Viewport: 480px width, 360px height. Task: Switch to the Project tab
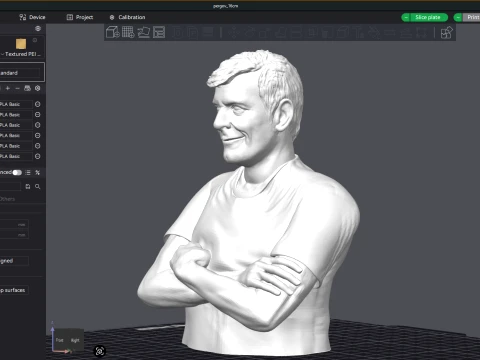point(80,17)
